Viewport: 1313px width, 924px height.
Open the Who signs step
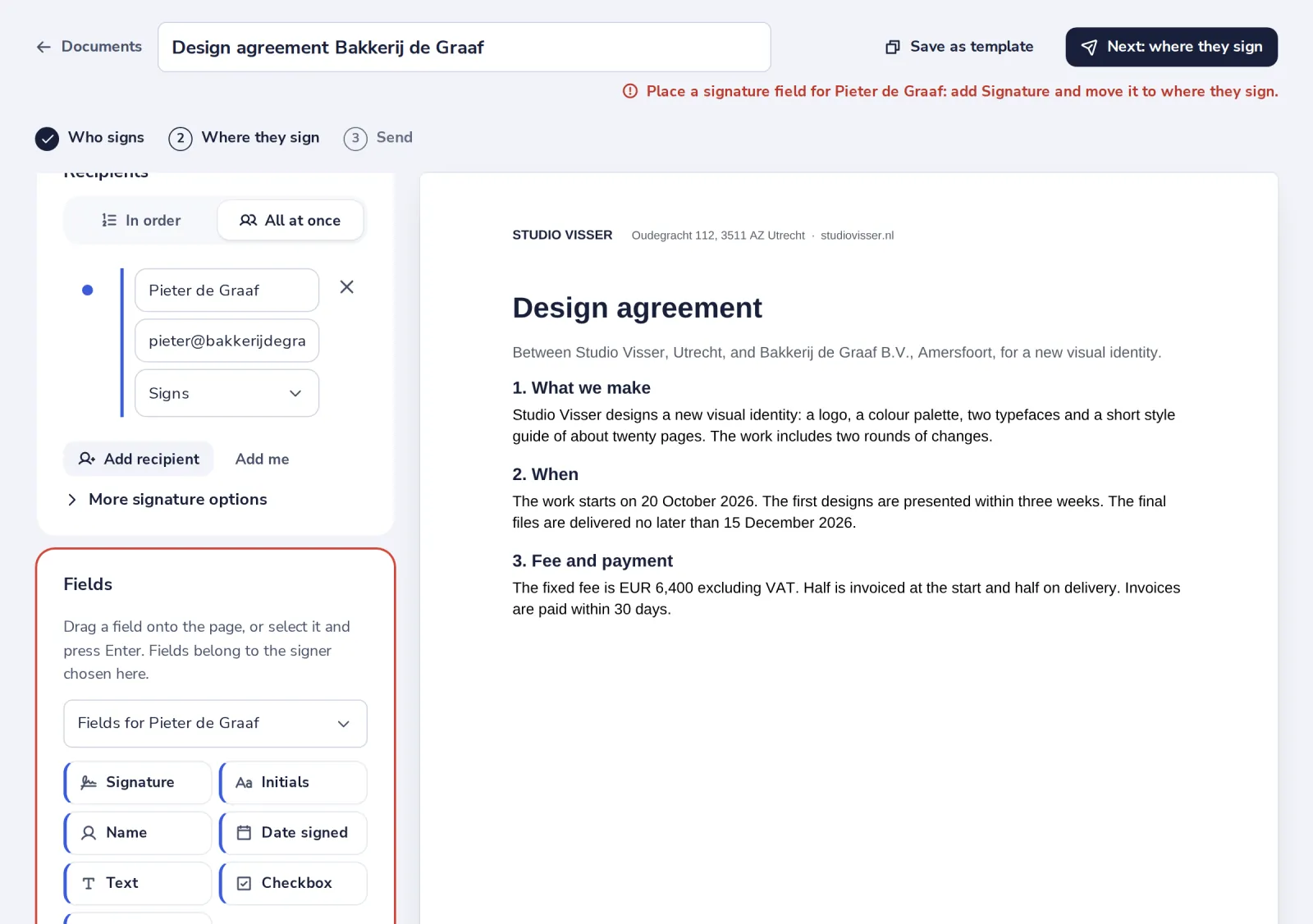pos(90,138)
